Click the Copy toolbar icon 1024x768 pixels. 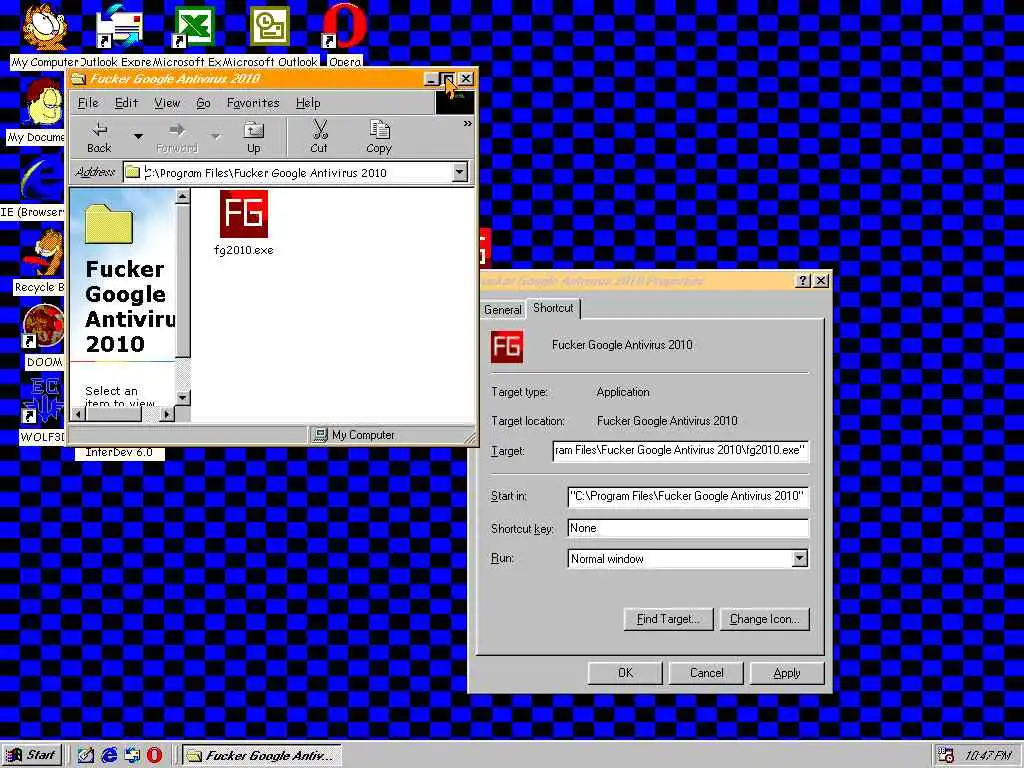tap(379, 137)
